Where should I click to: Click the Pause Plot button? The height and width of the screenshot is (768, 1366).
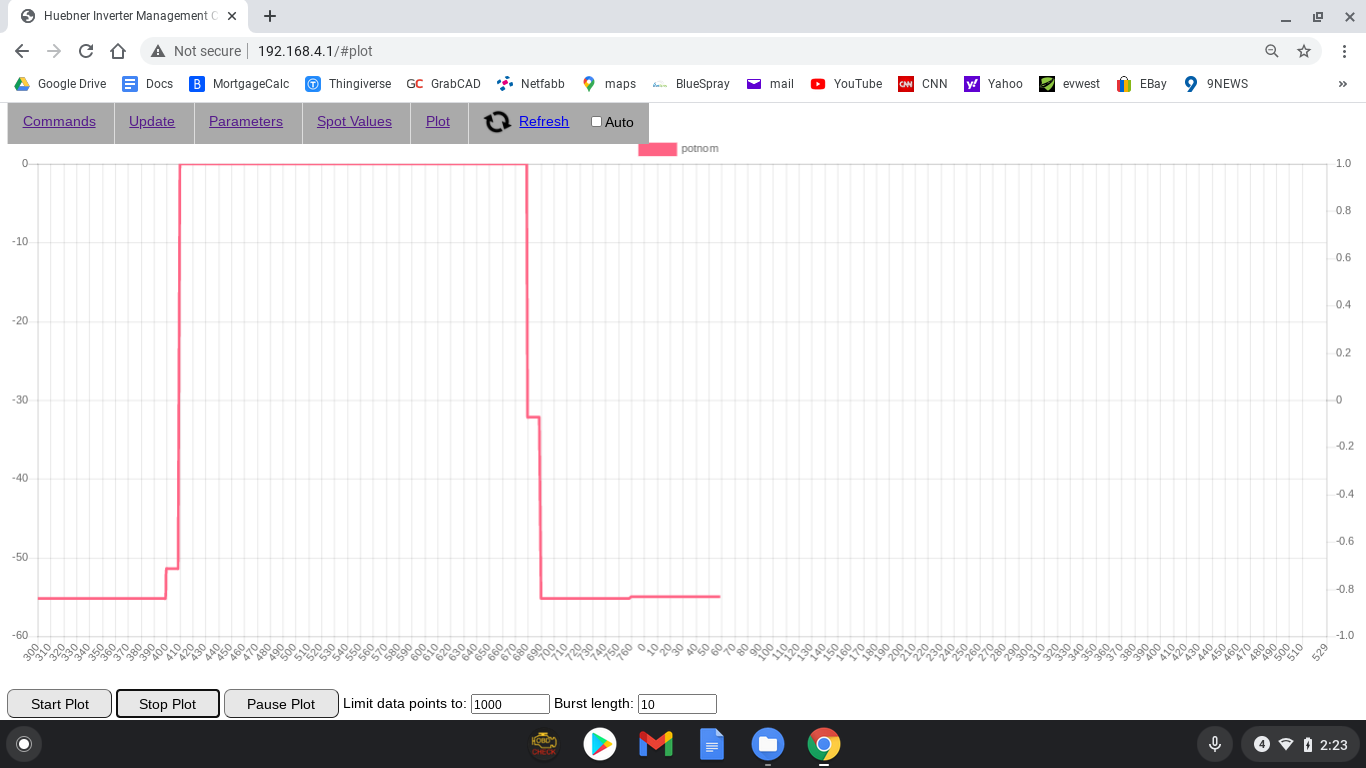click(281, 704)
